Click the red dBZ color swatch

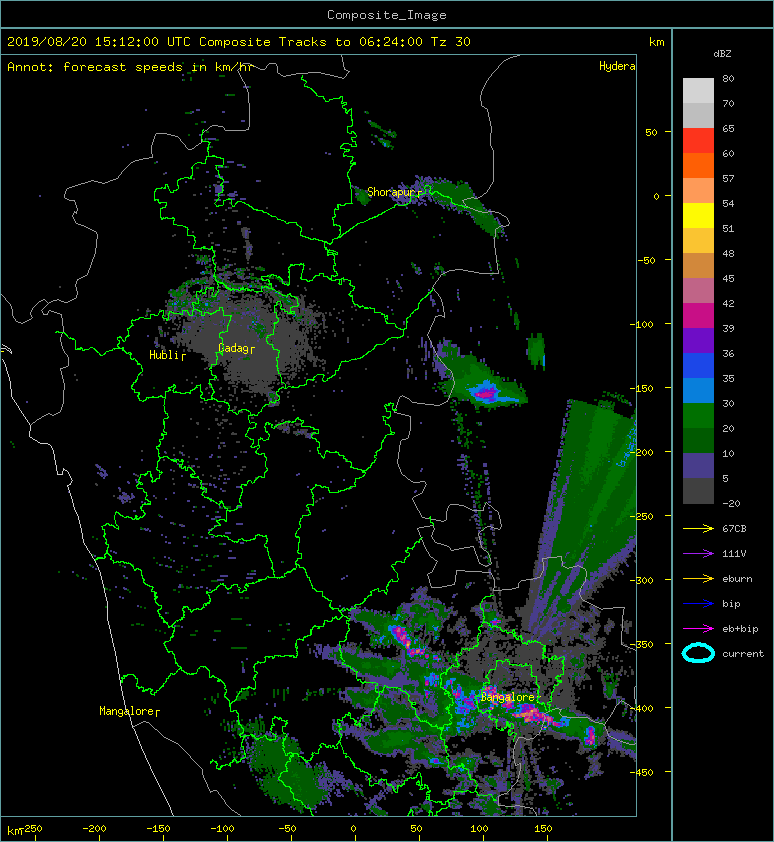point(698,141)
